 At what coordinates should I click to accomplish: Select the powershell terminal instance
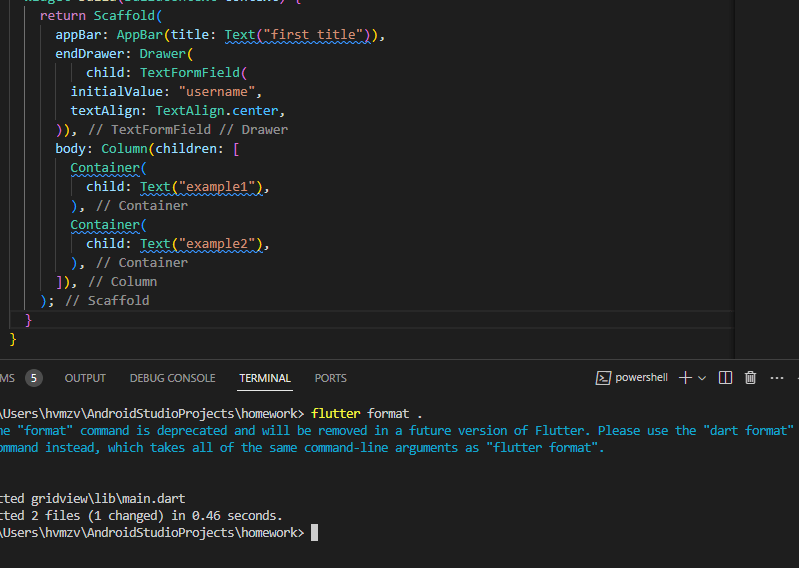tap(632, 377)
